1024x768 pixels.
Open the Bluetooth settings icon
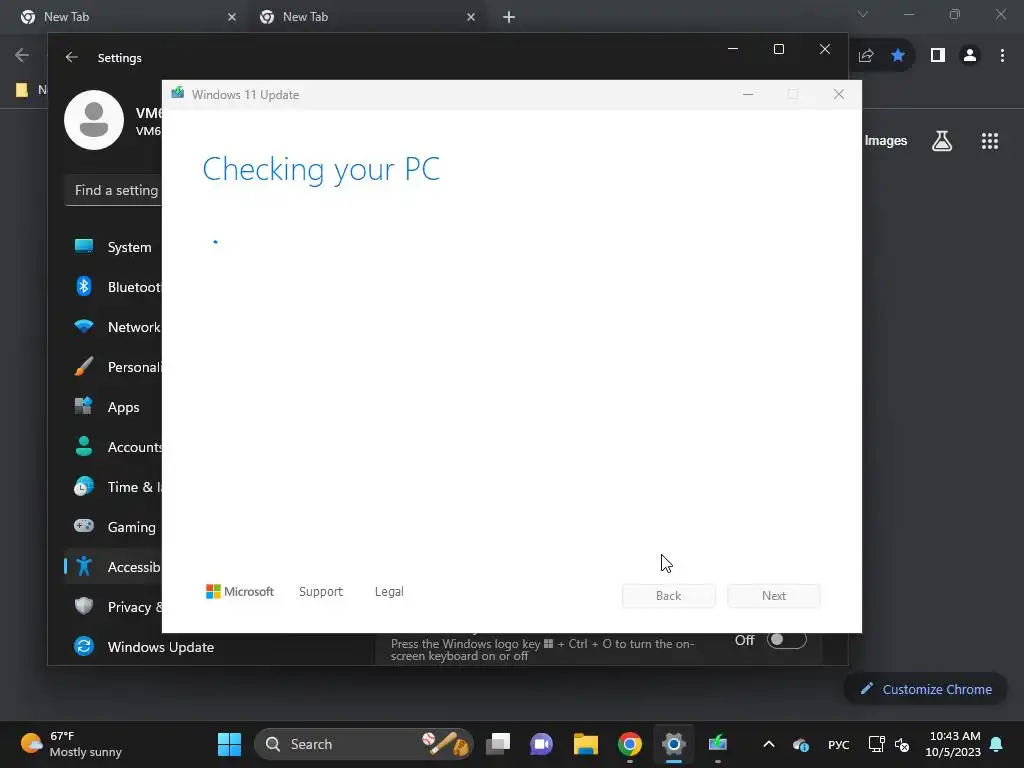pyautogui.click(x=84, y=287)
